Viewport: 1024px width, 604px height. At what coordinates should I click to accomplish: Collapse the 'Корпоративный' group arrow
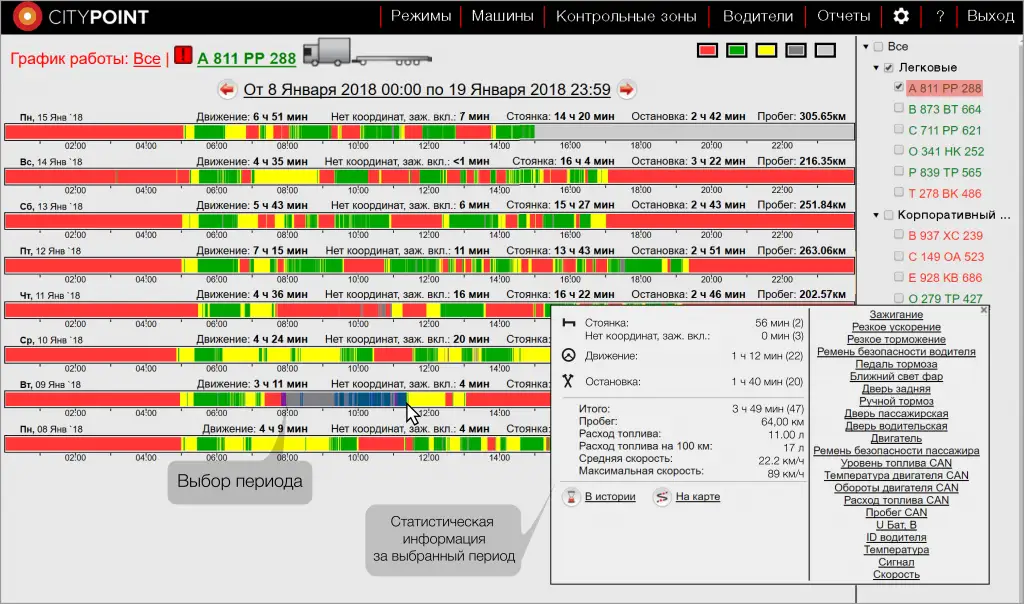click(875, 215)
